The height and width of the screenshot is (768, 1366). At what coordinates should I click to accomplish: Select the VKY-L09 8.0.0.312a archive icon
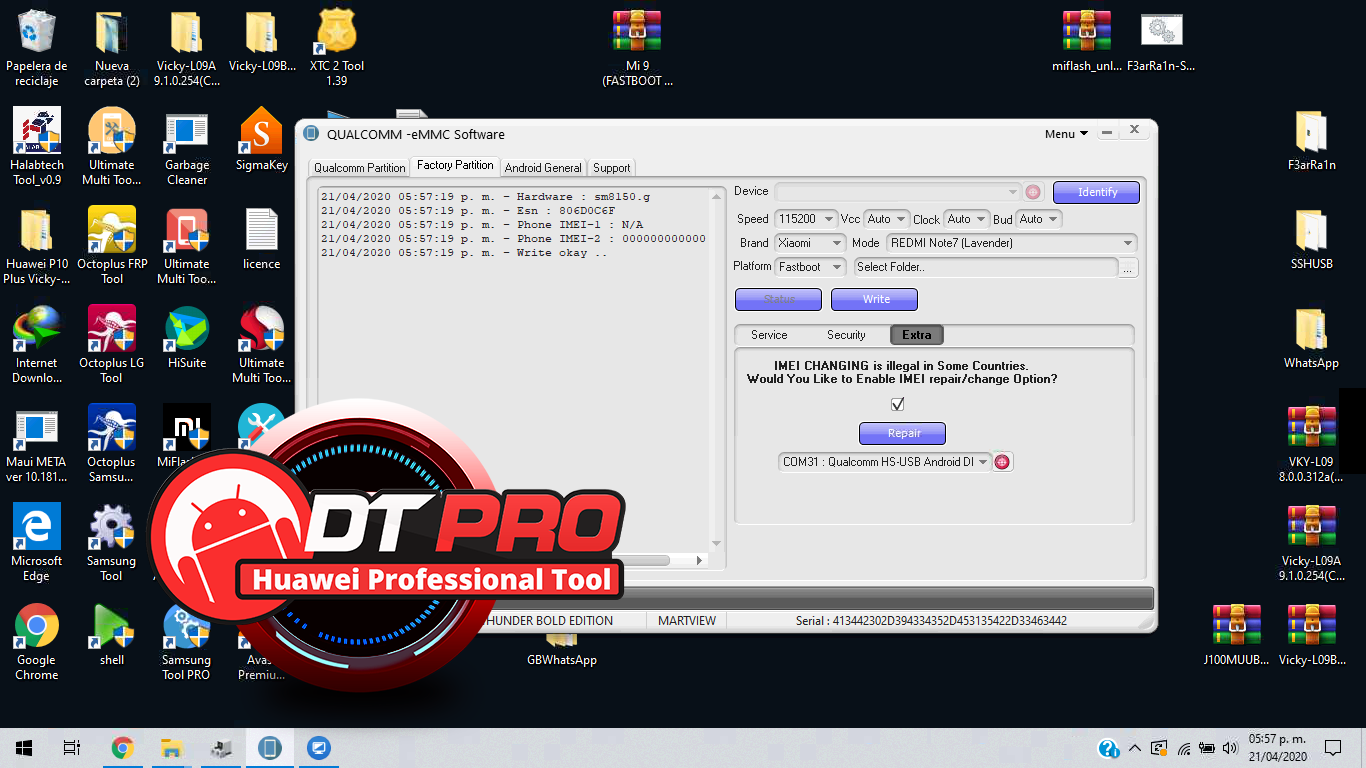tap(1312, 444)
